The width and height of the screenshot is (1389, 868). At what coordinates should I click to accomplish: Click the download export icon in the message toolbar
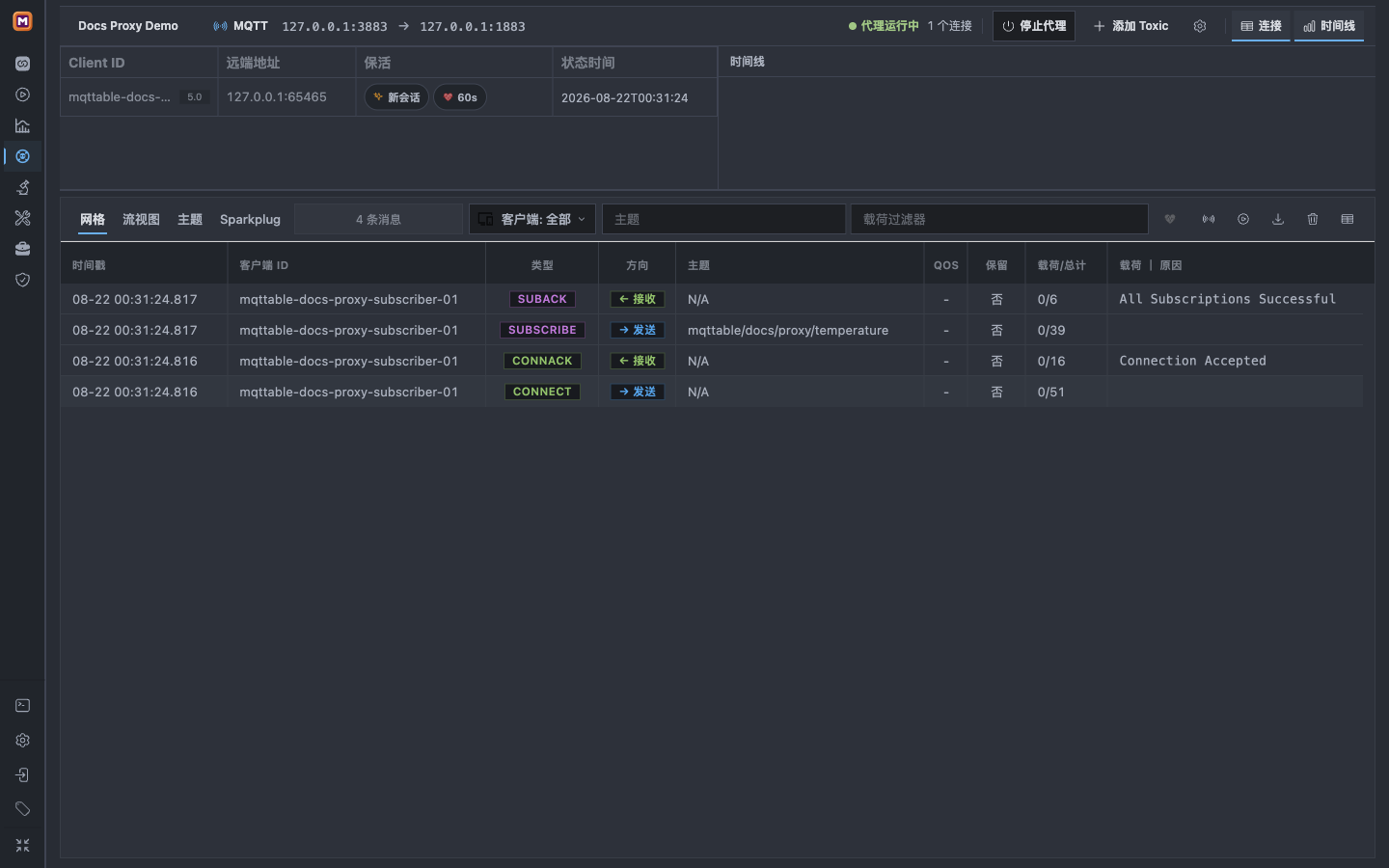(x=1278, y=219)
